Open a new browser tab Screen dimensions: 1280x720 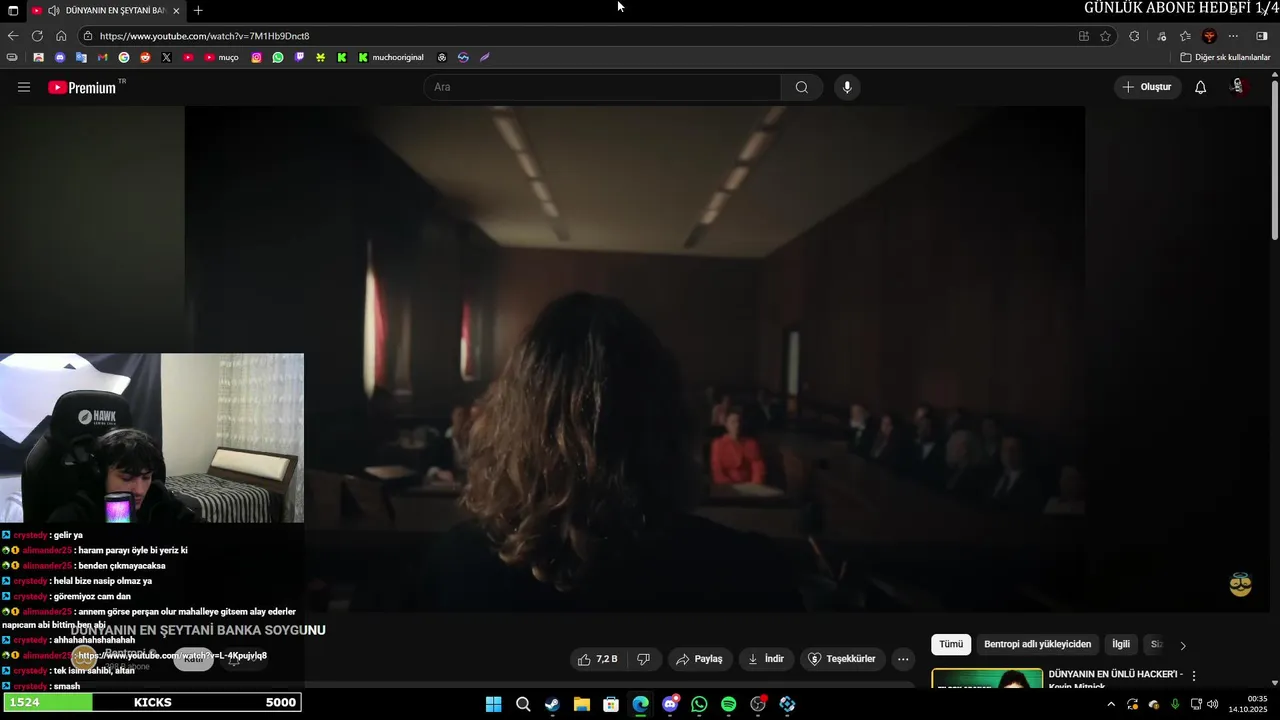pyautogui.click(x=198, y=10)
